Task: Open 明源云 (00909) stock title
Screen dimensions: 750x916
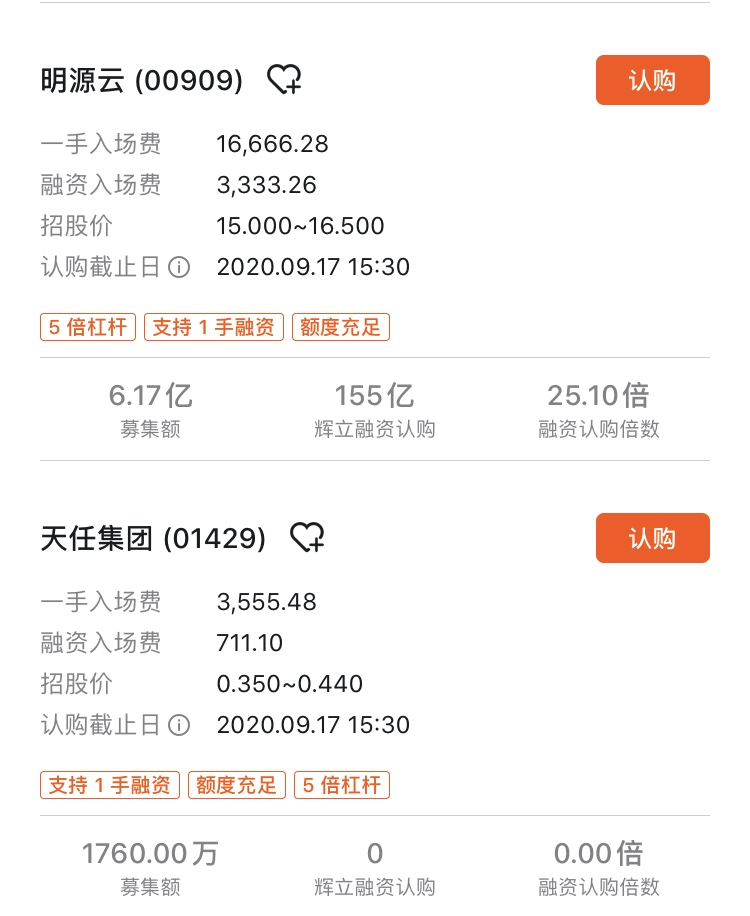Action: pyautogui.click(x=141, y=80)
